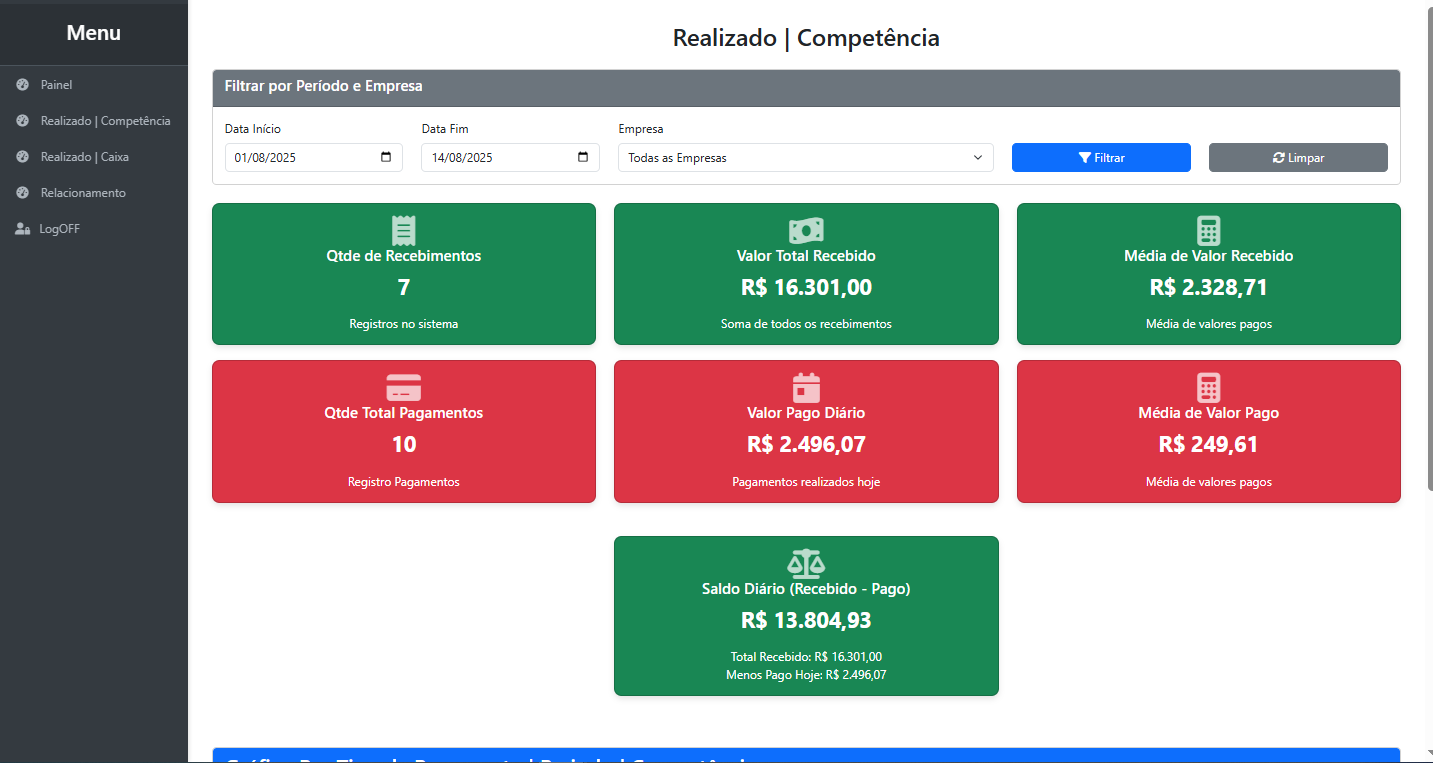Click the LogOFF person icon in sidebar
Screen dimensions: 1433x763
coord(21,228)
